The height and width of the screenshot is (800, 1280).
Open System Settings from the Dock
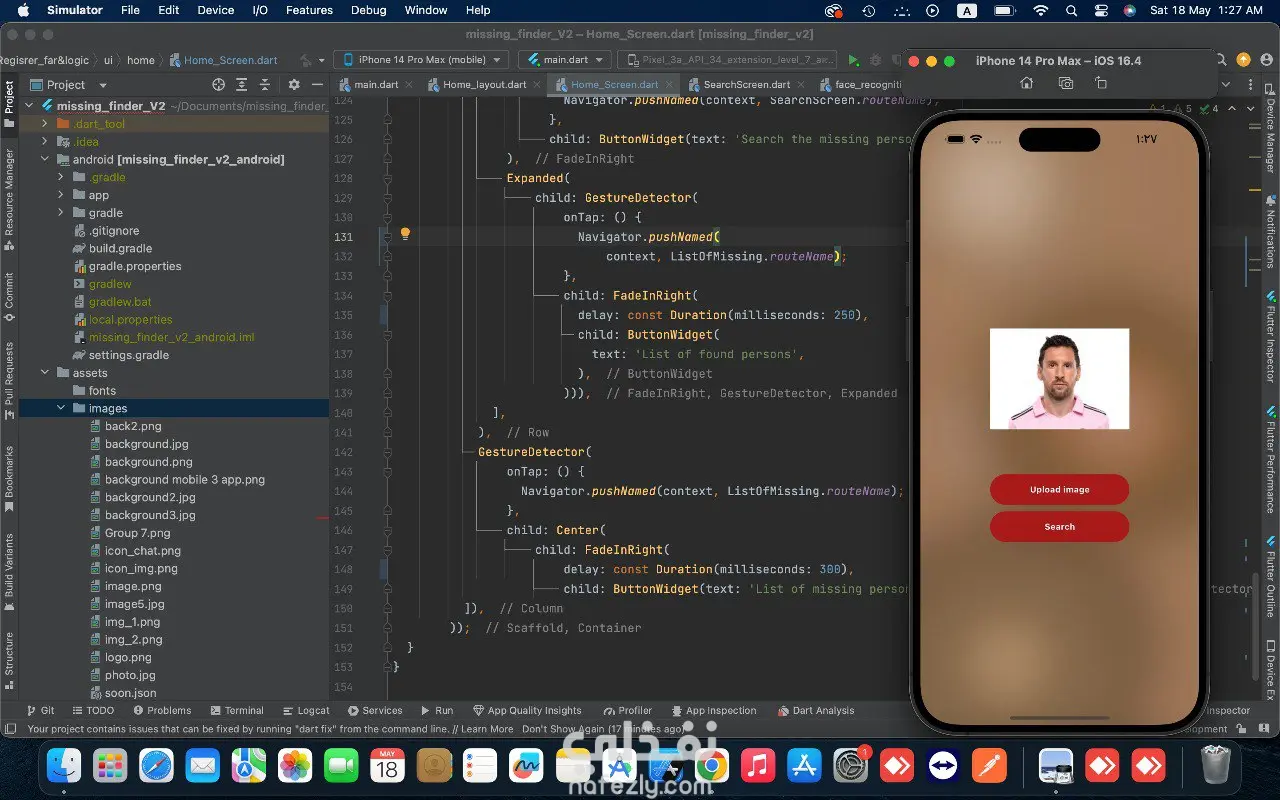coord(851,767)
